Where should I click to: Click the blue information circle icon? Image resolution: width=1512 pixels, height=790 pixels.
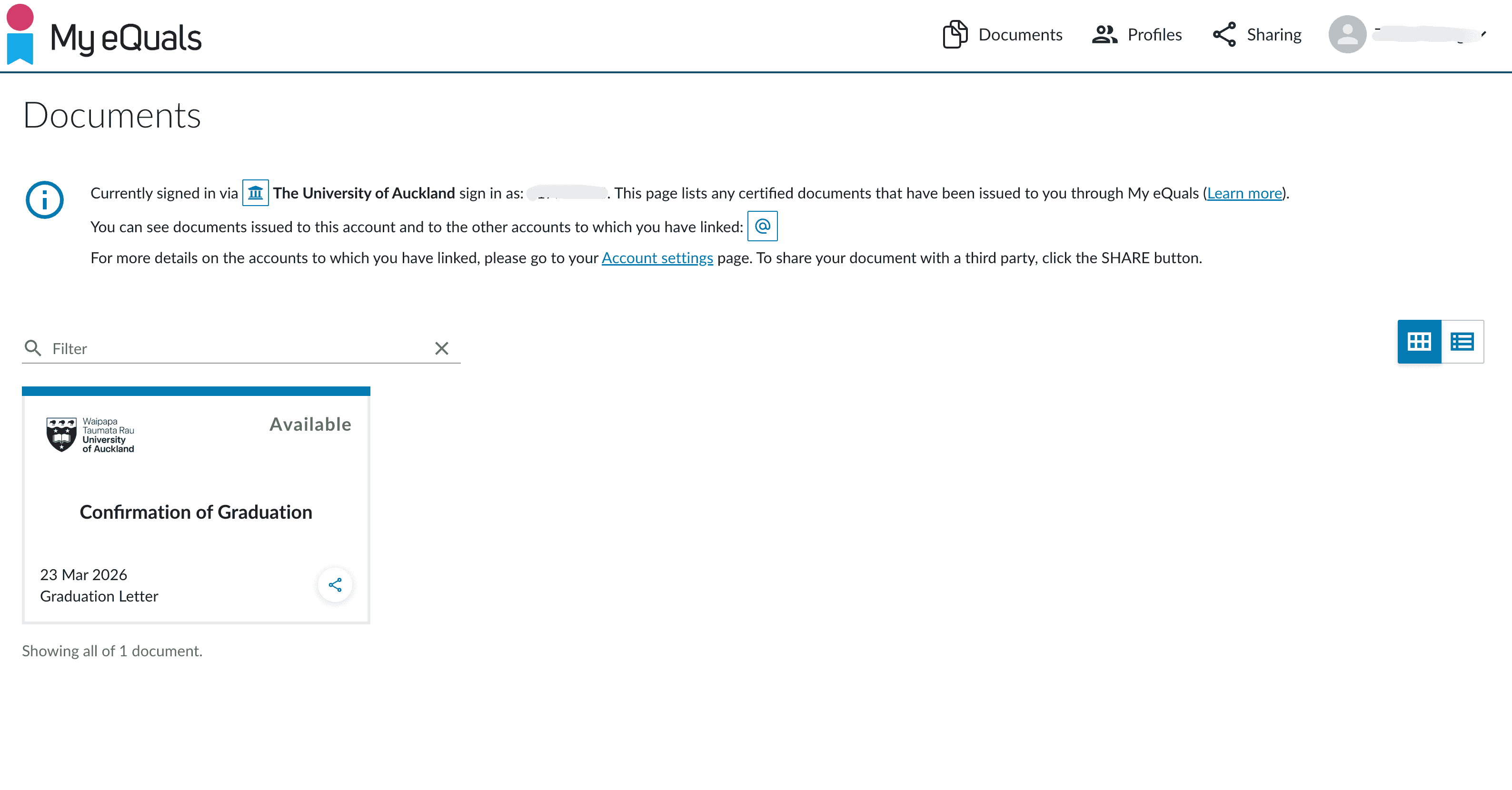(x=45, y=199)
